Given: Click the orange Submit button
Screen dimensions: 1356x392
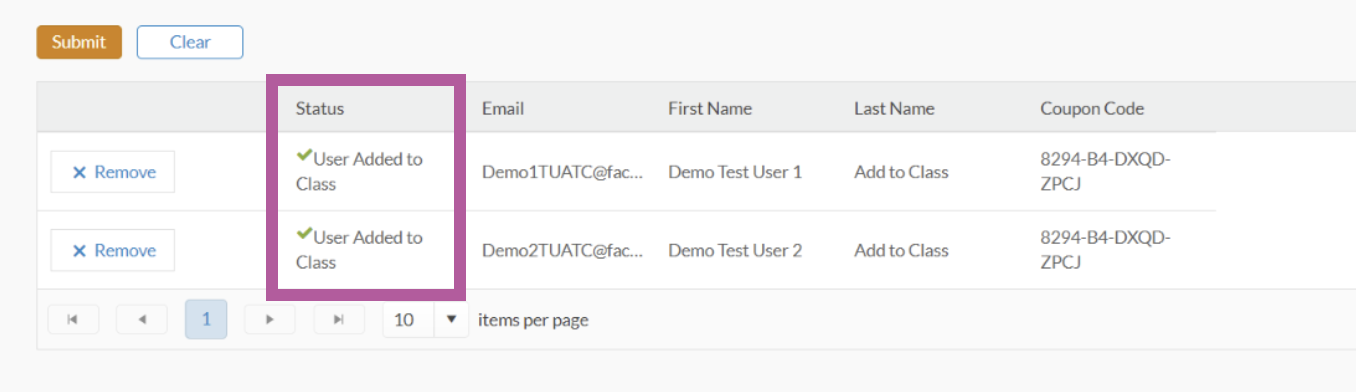Looking at the screenshot, I should (79, 42).
